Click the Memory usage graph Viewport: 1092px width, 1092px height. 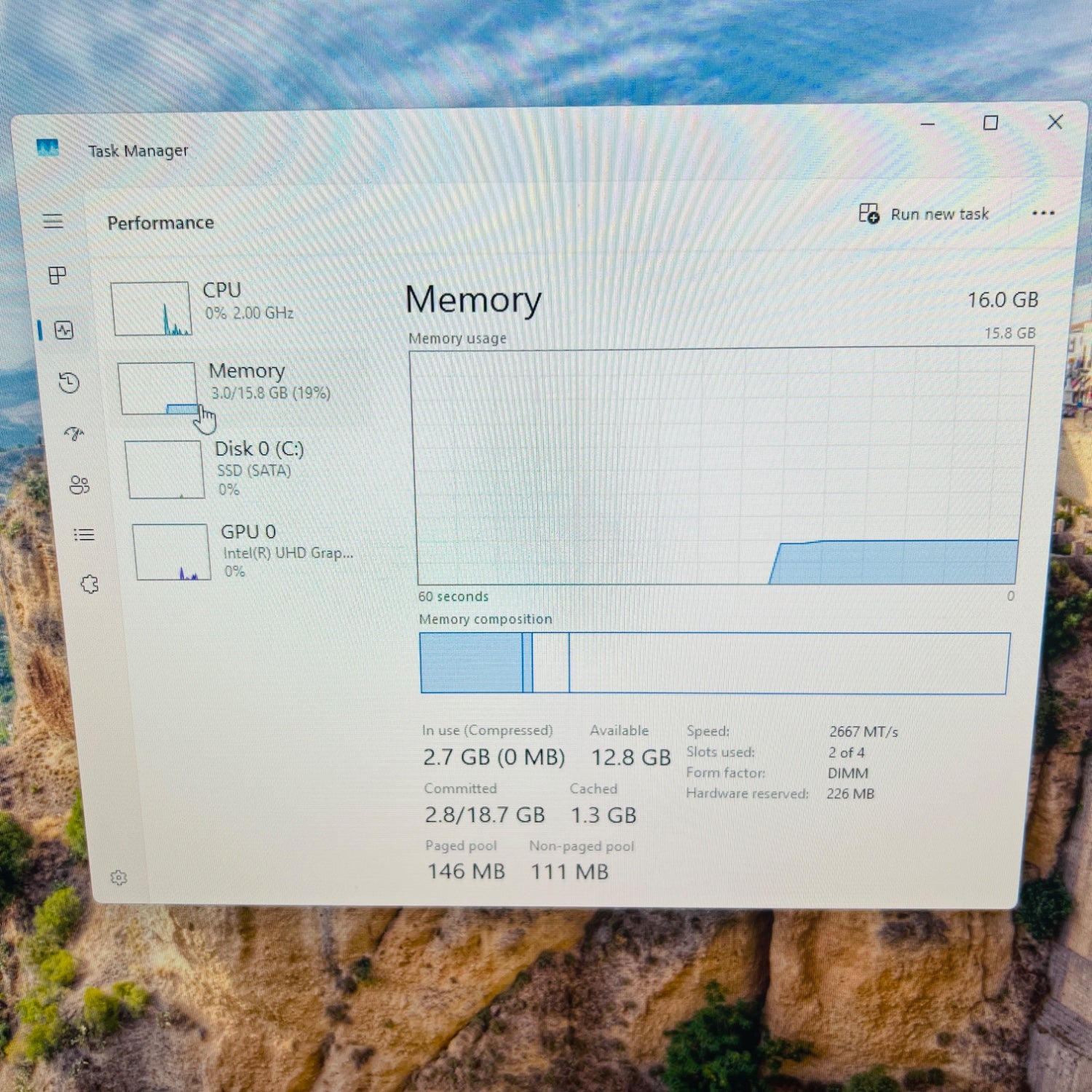(719, 466)
